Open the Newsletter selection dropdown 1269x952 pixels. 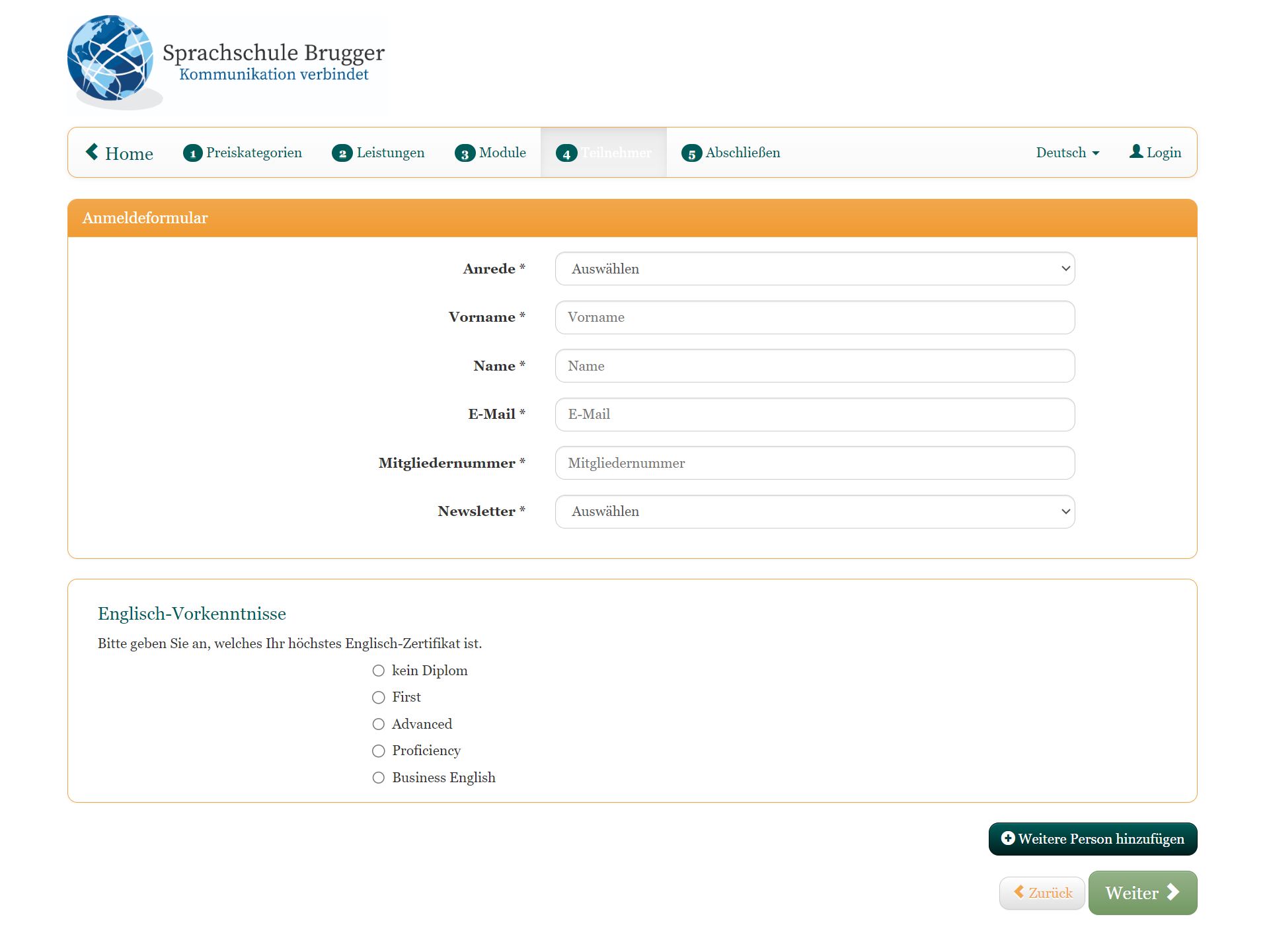point(814,511)
